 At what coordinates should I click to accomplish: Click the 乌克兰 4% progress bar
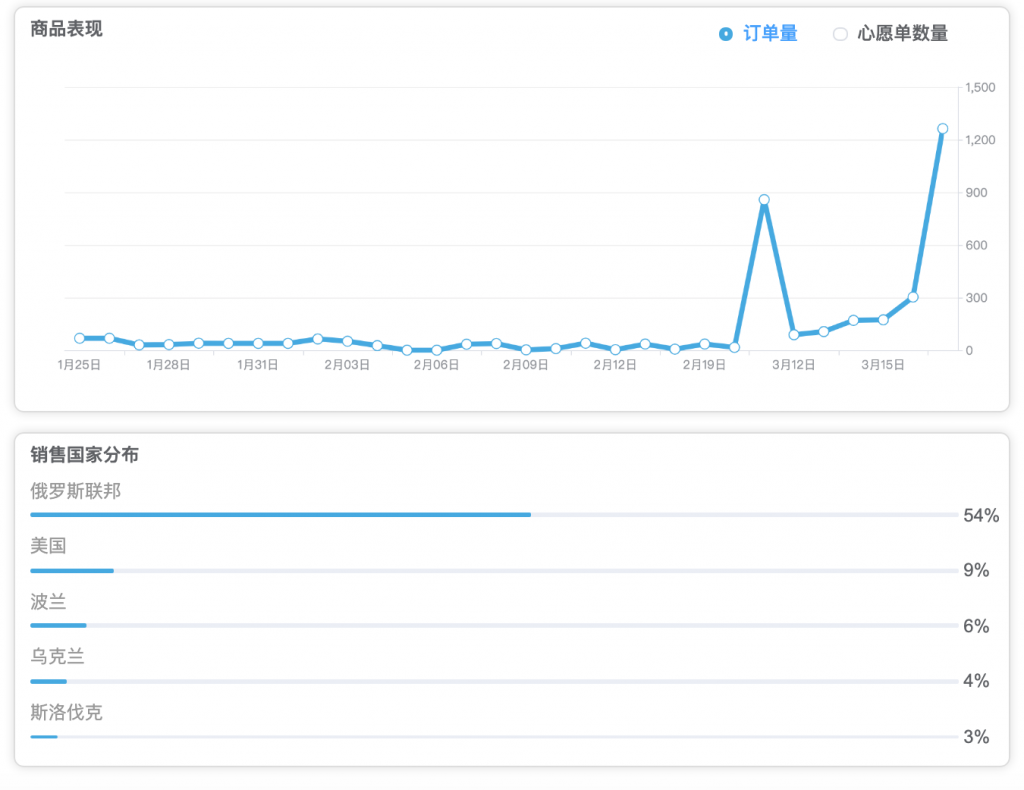(494, 682)
